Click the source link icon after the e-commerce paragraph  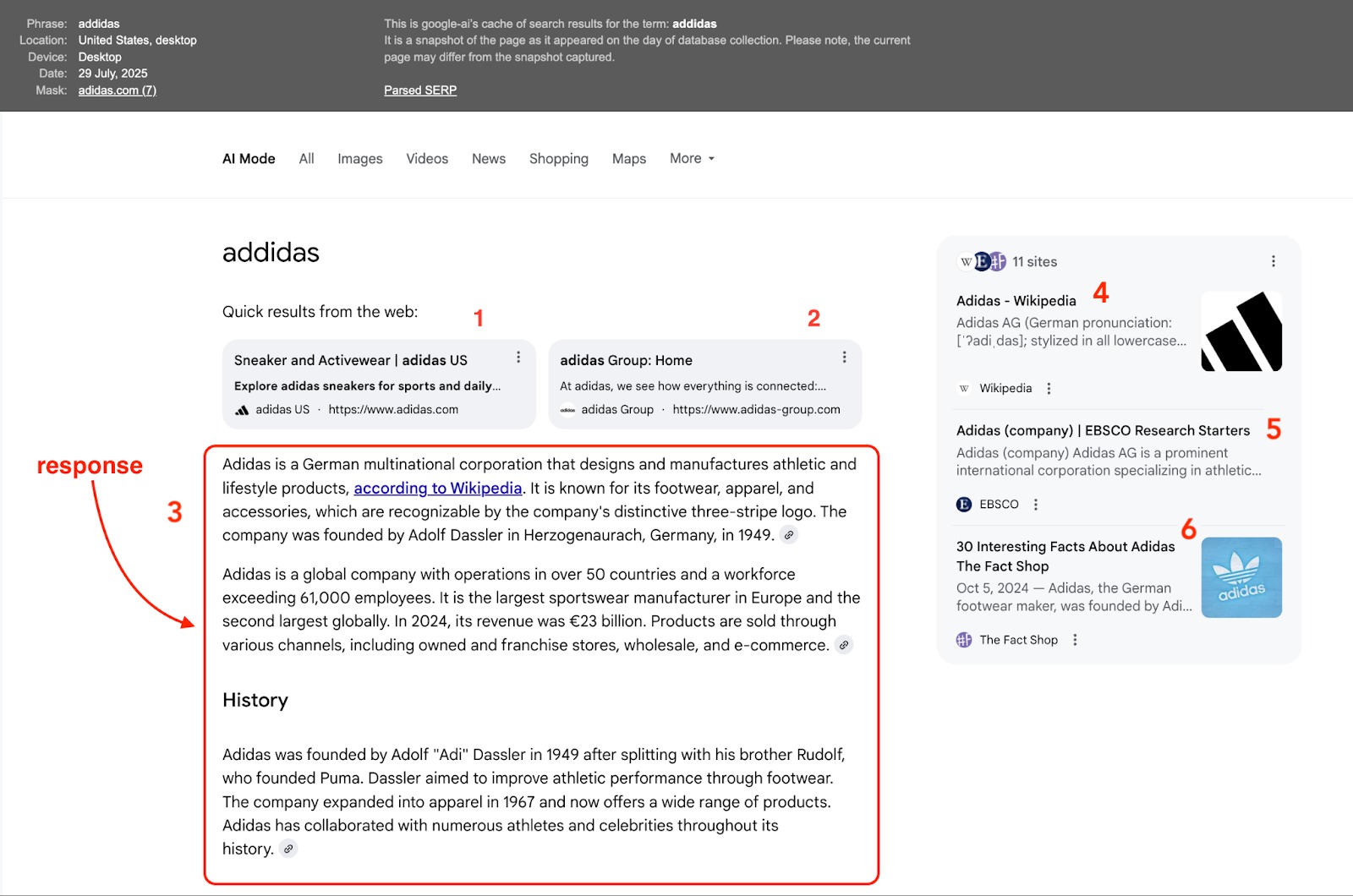click(x=843, y=645)
